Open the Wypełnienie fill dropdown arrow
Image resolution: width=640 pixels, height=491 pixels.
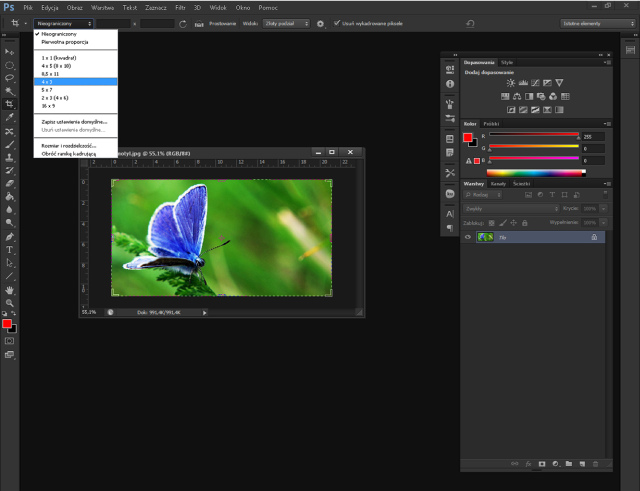[603, 222]
